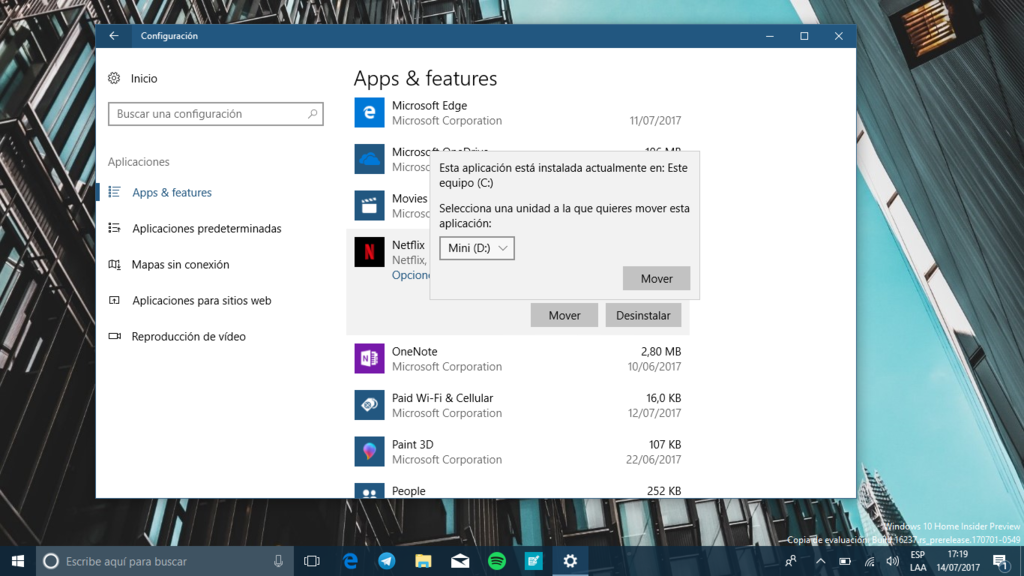Image resolution: width=1024 pixels, height=576 pixels.
Task: Click the Reproducción de vídeo icon
Action: tap(114, 336)
